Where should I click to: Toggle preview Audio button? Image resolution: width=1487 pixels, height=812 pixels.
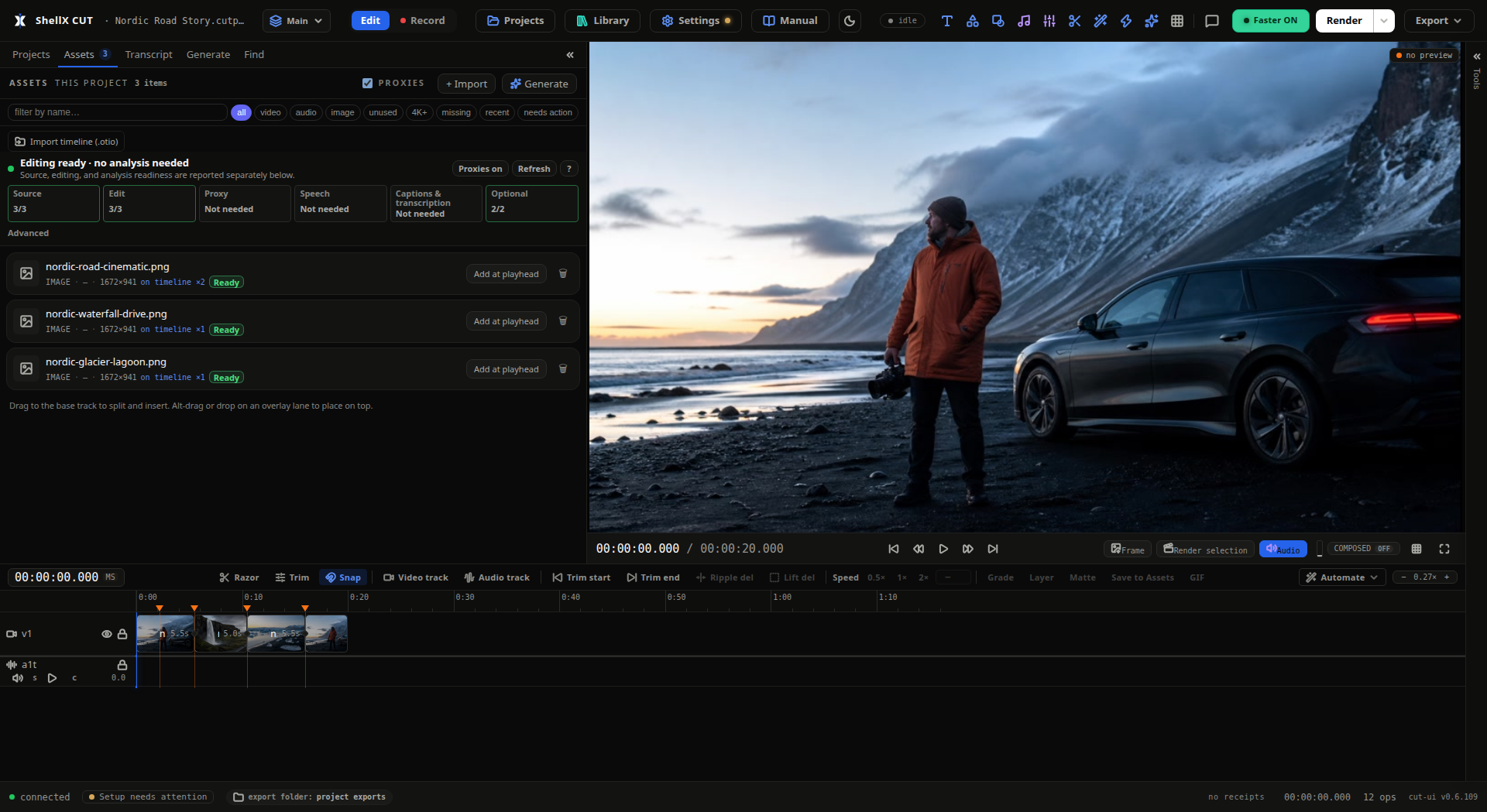pyautogui.click(x=1283, y=549)
